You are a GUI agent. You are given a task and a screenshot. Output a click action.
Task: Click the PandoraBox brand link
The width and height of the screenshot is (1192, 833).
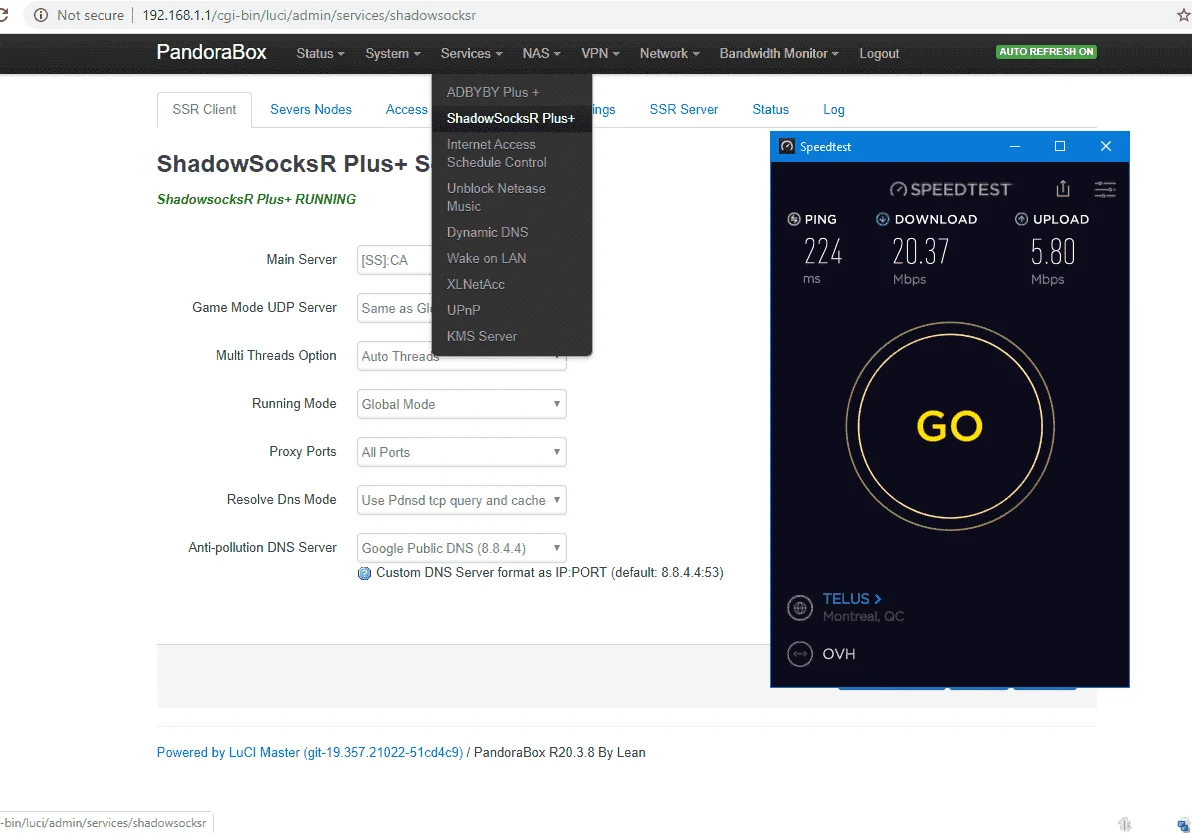[x=211, y=52]
